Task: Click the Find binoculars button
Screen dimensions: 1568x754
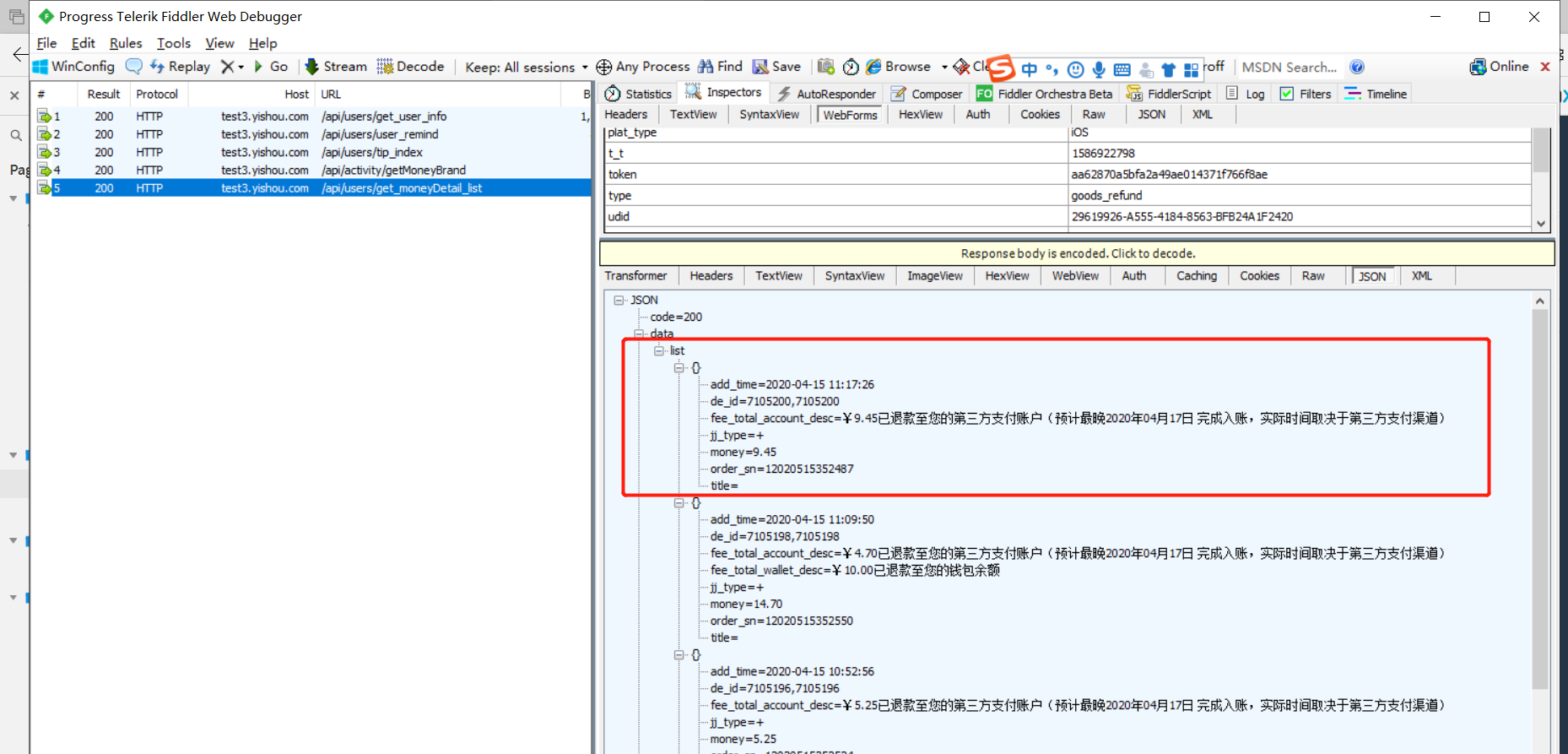Action: point(720,67)
